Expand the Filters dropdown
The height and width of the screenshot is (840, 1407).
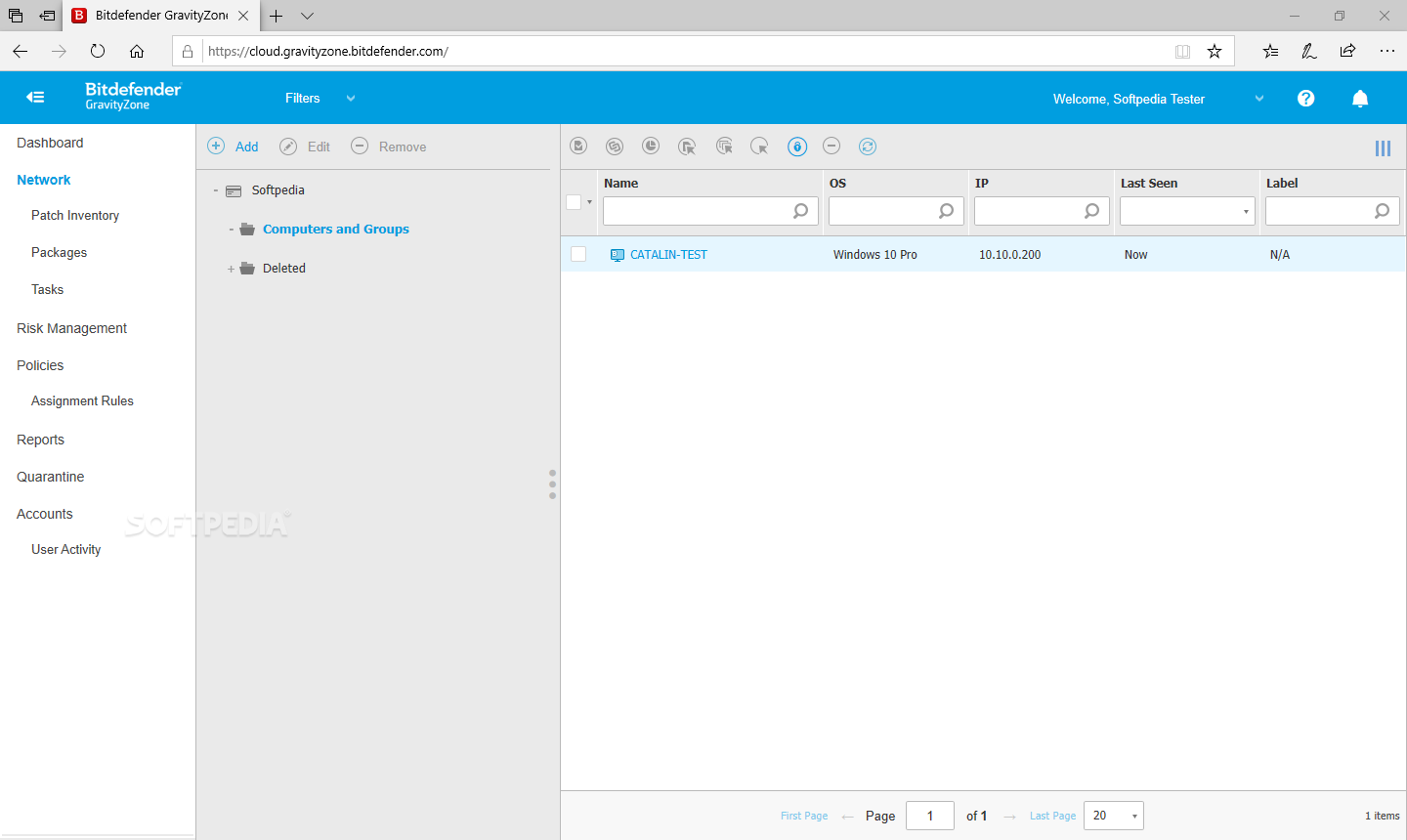pyautogui.click(x=351, y=98)
